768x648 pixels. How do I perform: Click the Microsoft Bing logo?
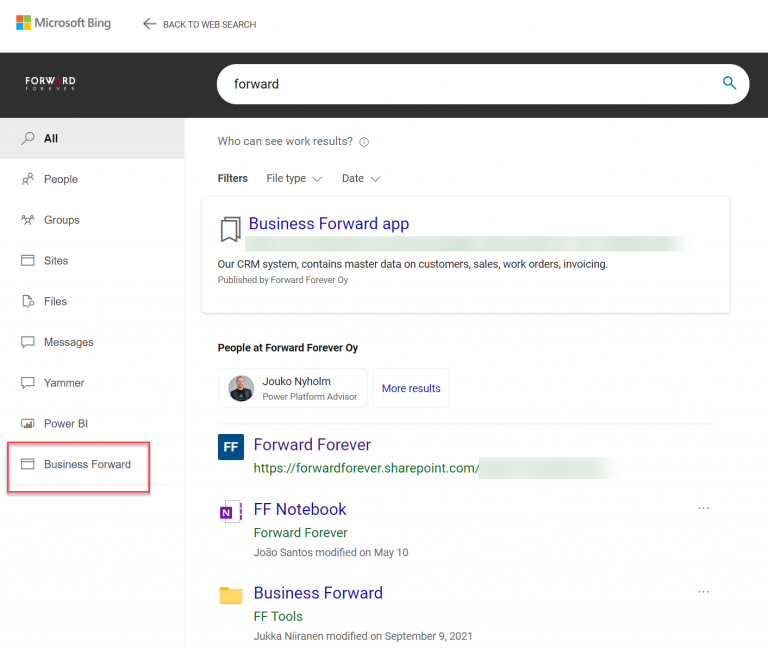(x=64, y=23)
